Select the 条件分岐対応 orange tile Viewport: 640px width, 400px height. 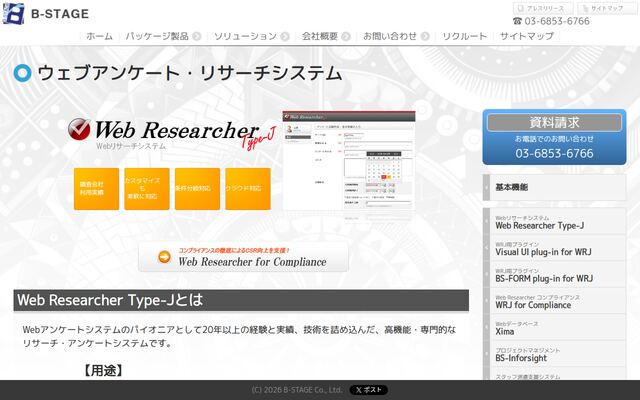(x=198, y=189)
